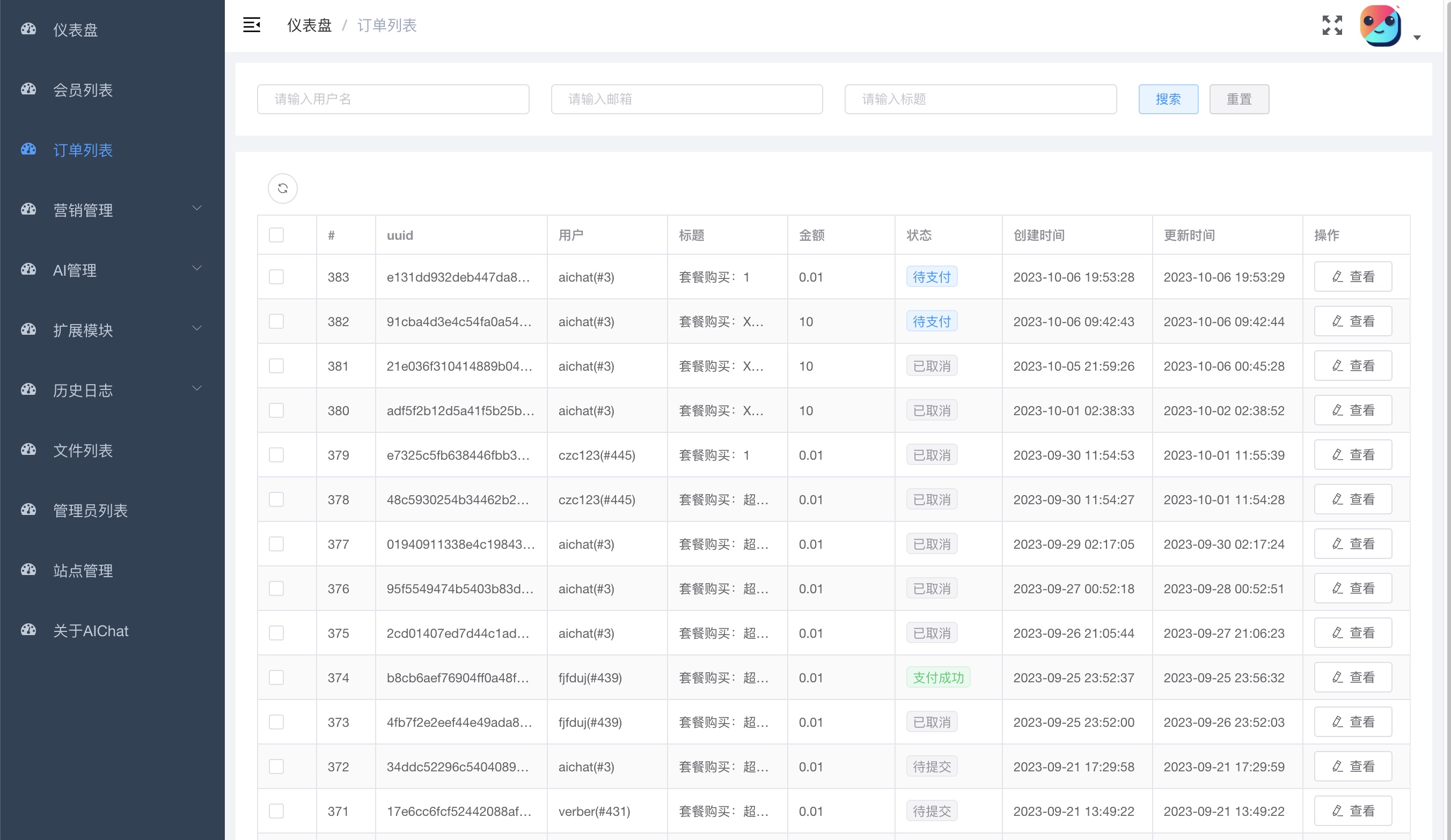Select checkbox for order 383
The height and width of the screenshot is (840, 1451).
276,277
